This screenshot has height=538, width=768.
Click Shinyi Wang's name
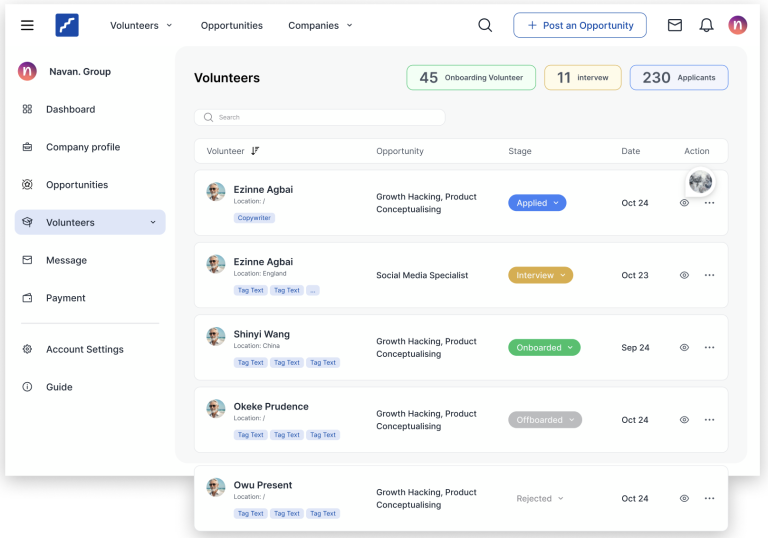pyautogui.click(x=261, y=334)
